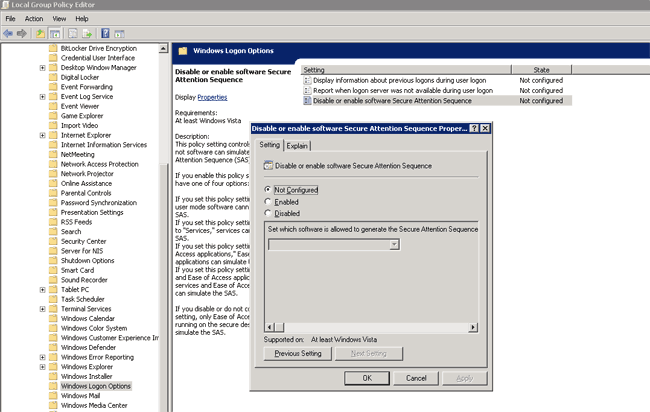Viewport: 650px width, 412px height.
Task: Click the Forward arrow toolbar icon
Action: (x=22, y=33)
